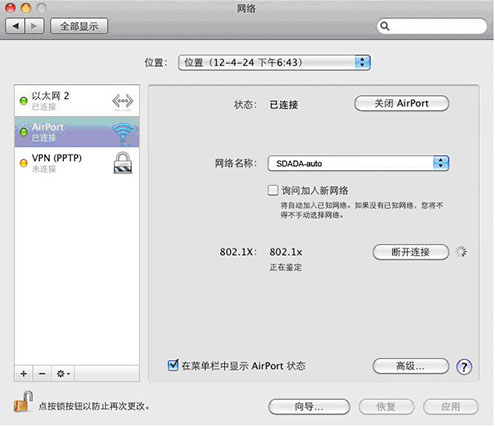
Task: Click the AirPort Wi-Fi signal icon
Action: click(123, 133)
